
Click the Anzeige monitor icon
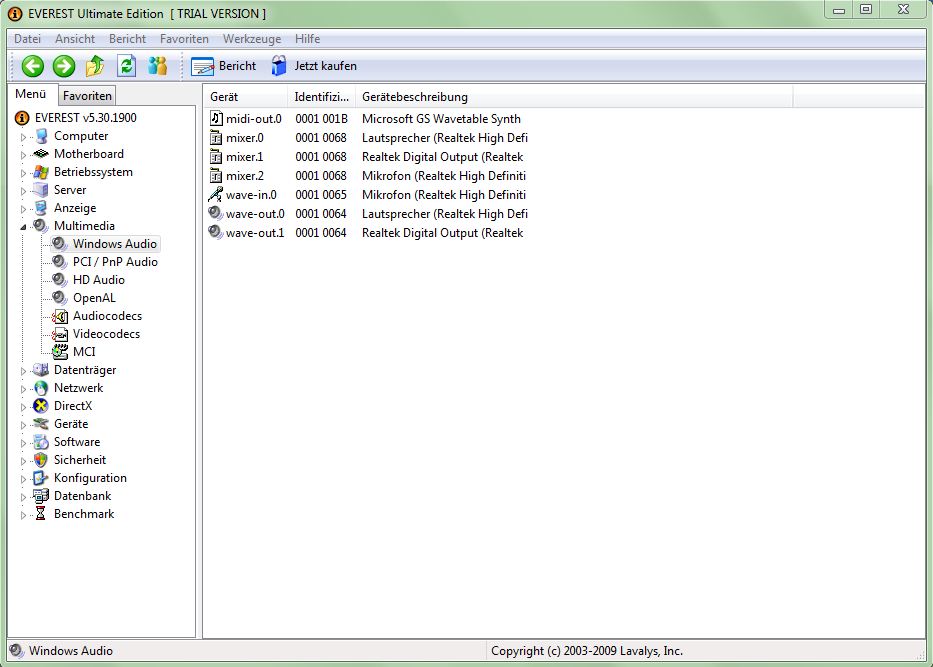click(x=41, y=208)
